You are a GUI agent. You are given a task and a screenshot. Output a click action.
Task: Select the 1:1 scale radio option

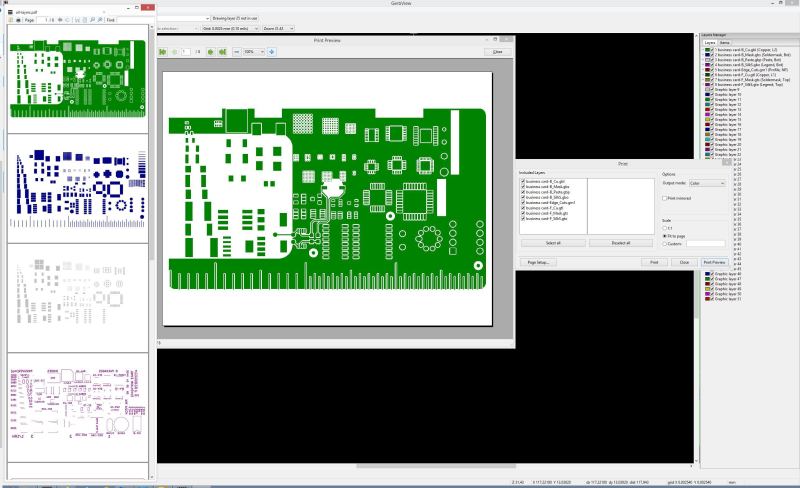(x=665, y=228)
